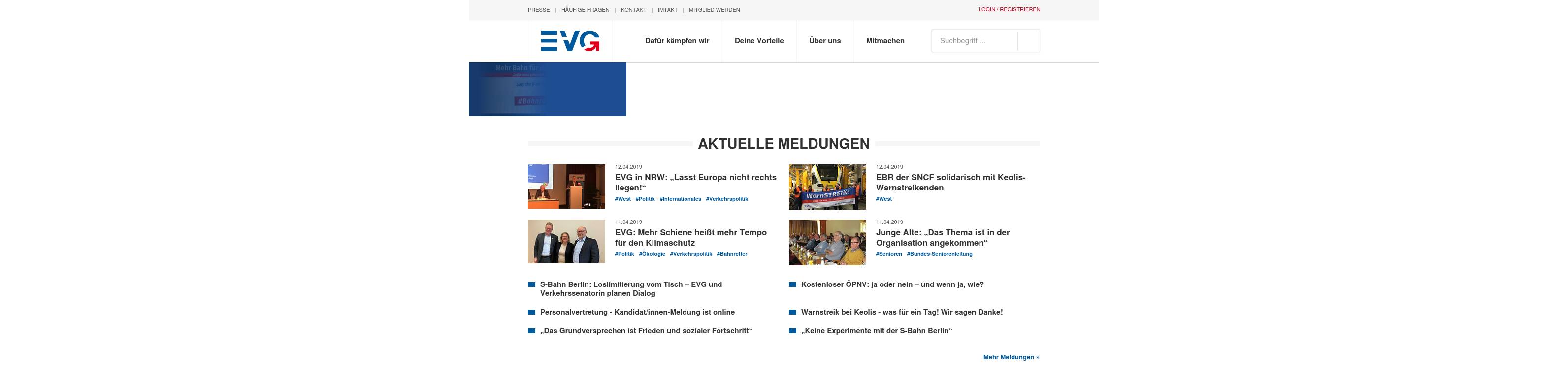
Task: Click into the Suchbegriff search field
Action: (975, 41)
